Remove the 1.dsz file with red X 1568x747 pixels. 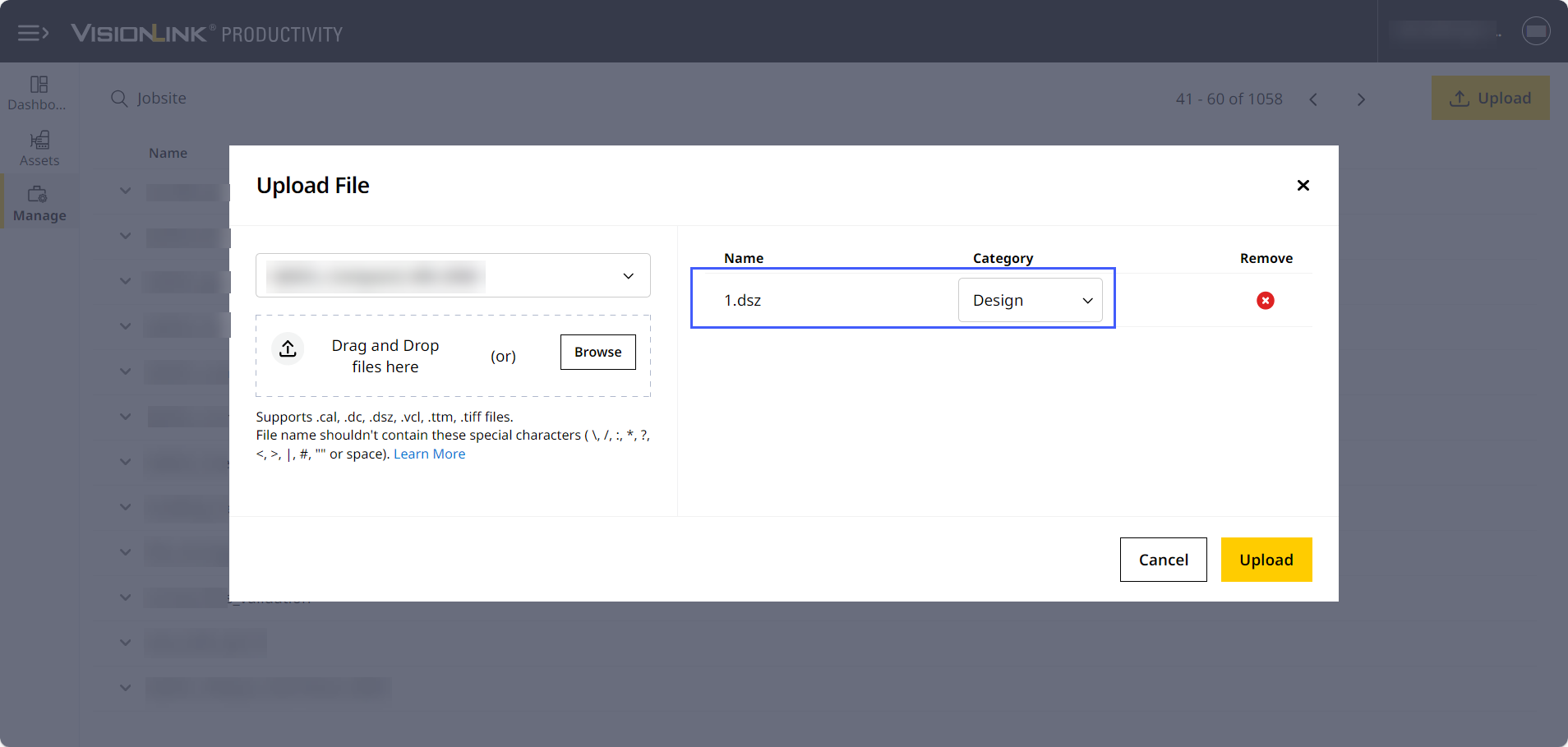click(x=1265, y=301)
